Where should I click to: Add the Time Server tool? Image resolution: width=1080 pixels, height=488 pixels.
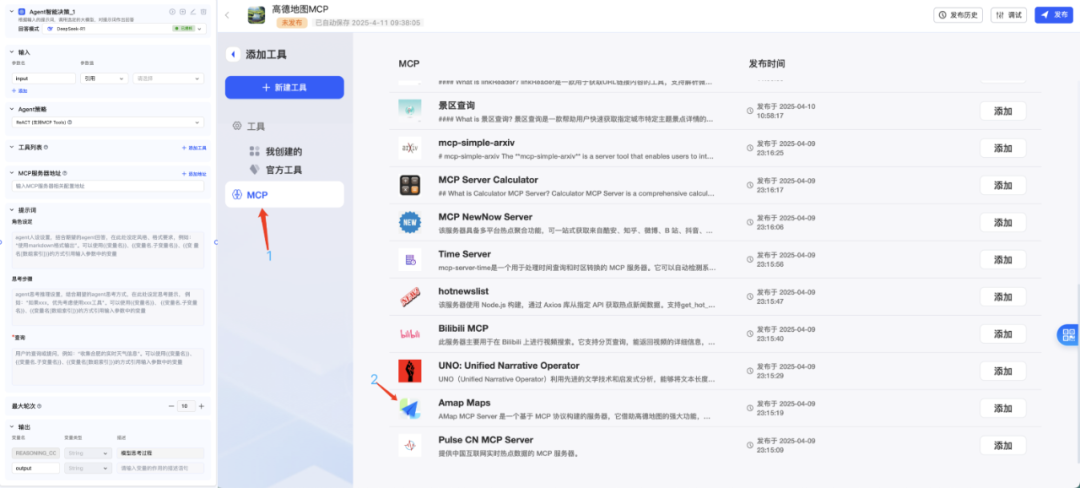click(1003, 259)
